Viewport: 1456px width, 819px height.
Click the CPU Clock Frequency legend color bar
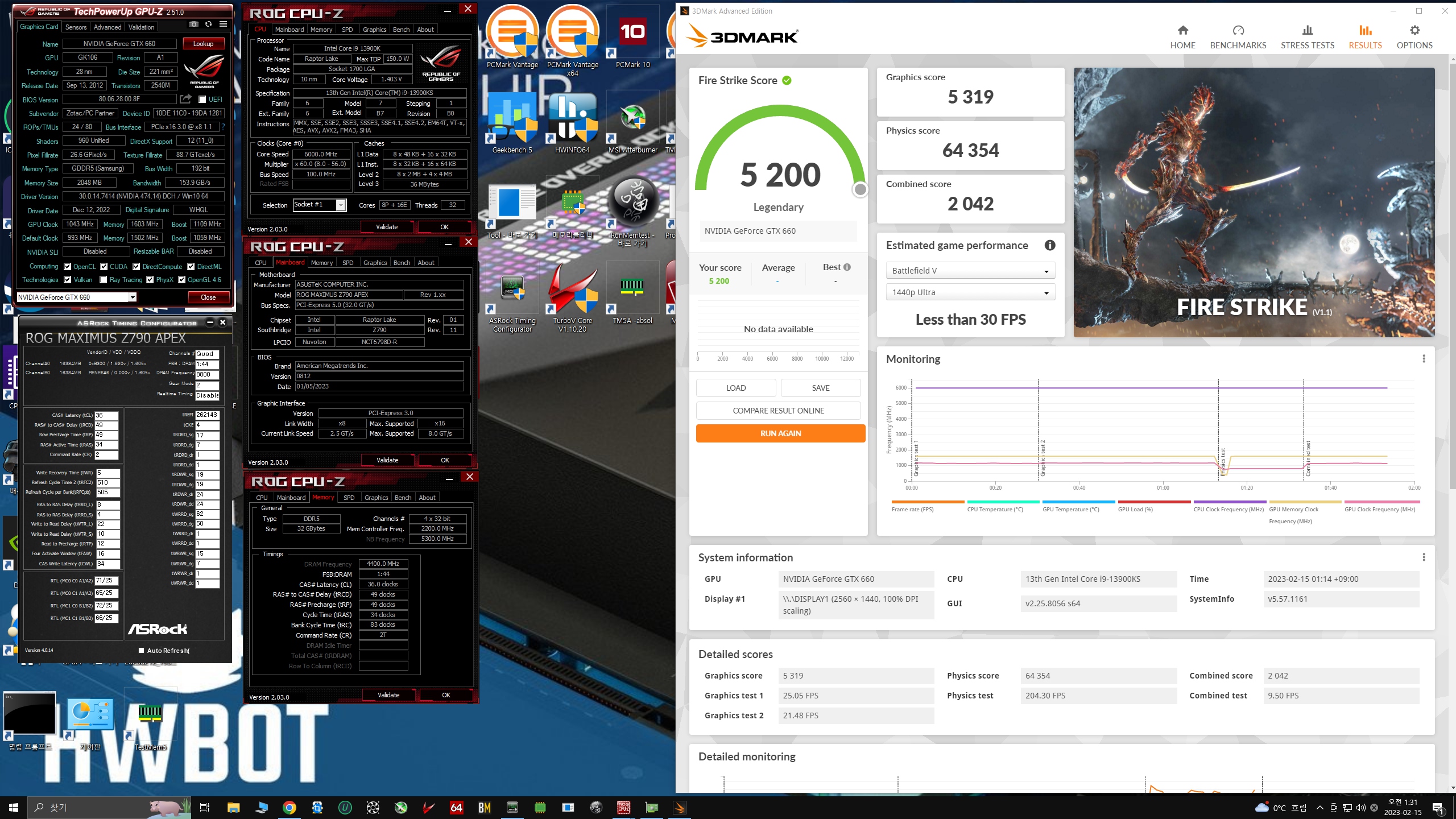point(1230,502)
